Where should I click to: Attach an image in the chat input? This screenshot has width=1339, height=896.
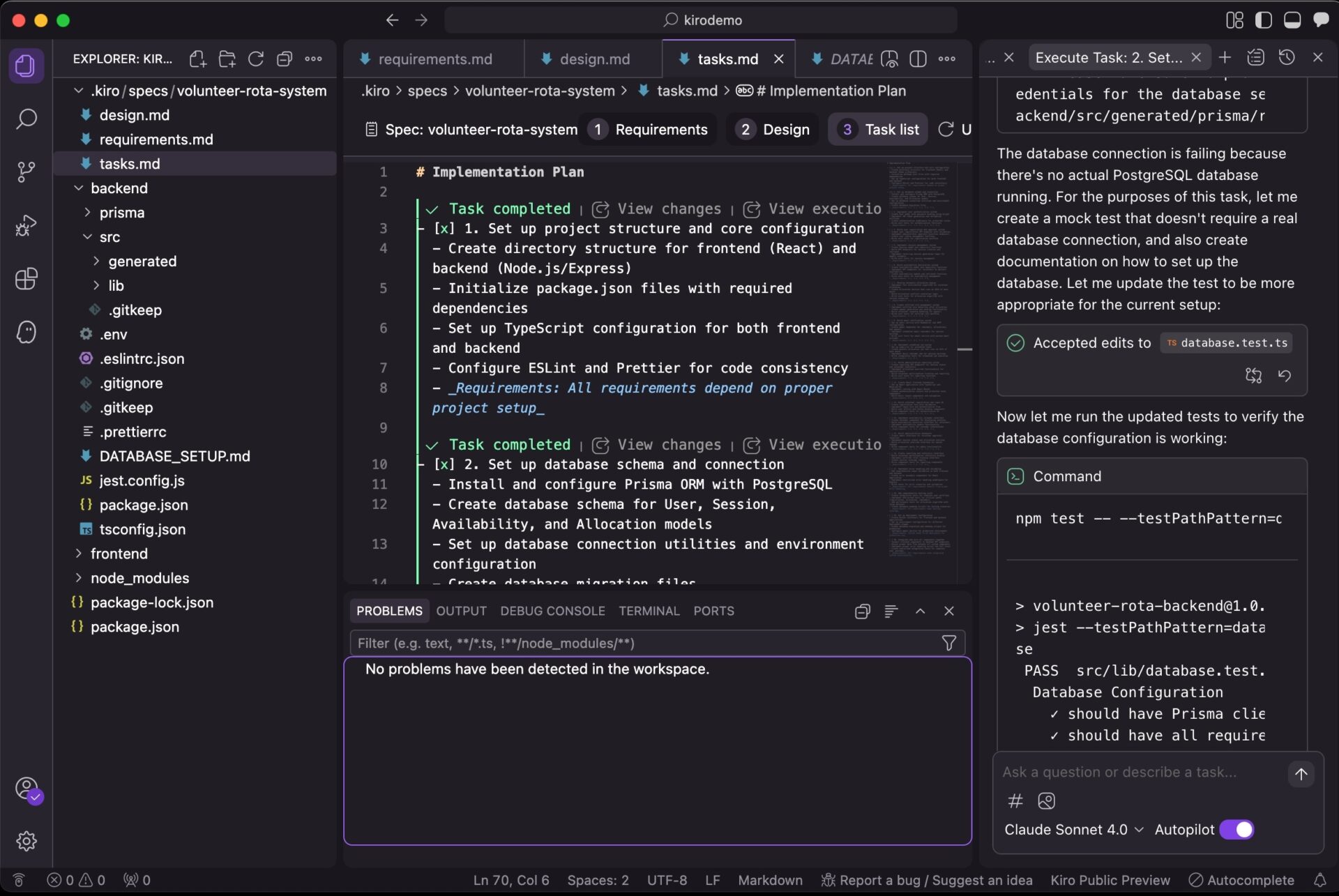click(1046, 801)
